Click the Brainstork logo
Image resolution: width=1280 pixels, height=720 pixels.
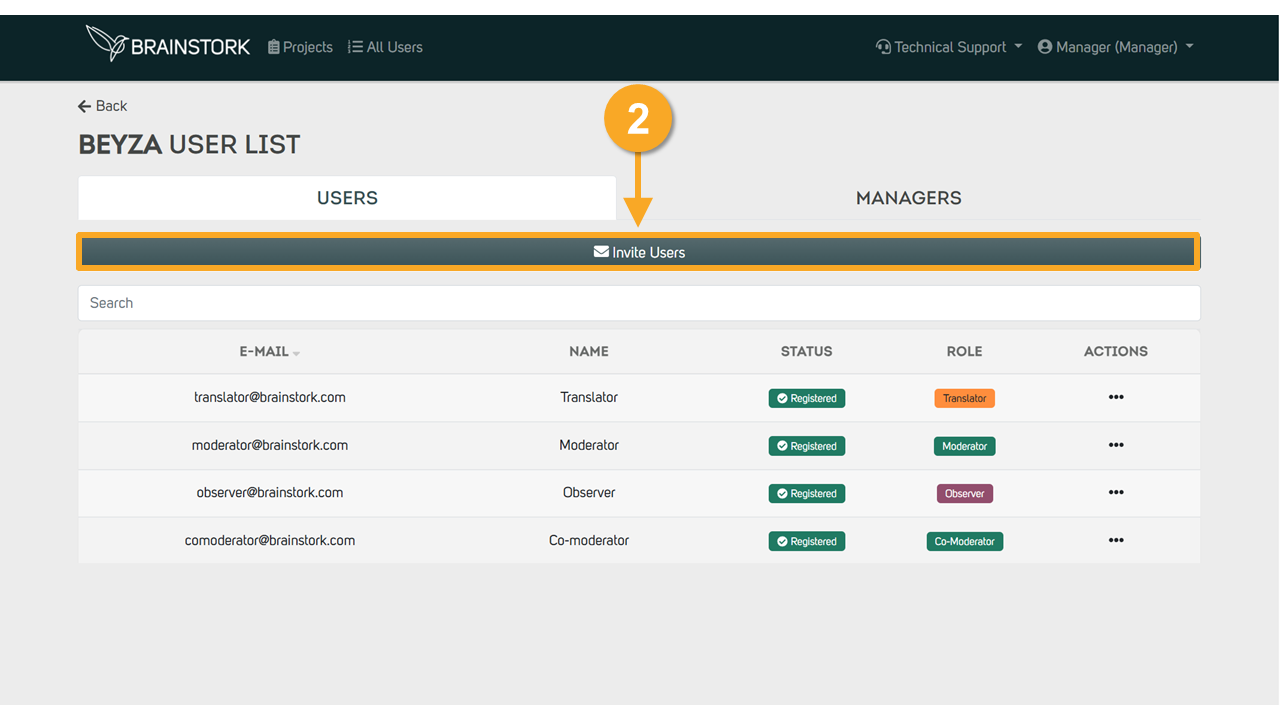click(x=168, y=45)
